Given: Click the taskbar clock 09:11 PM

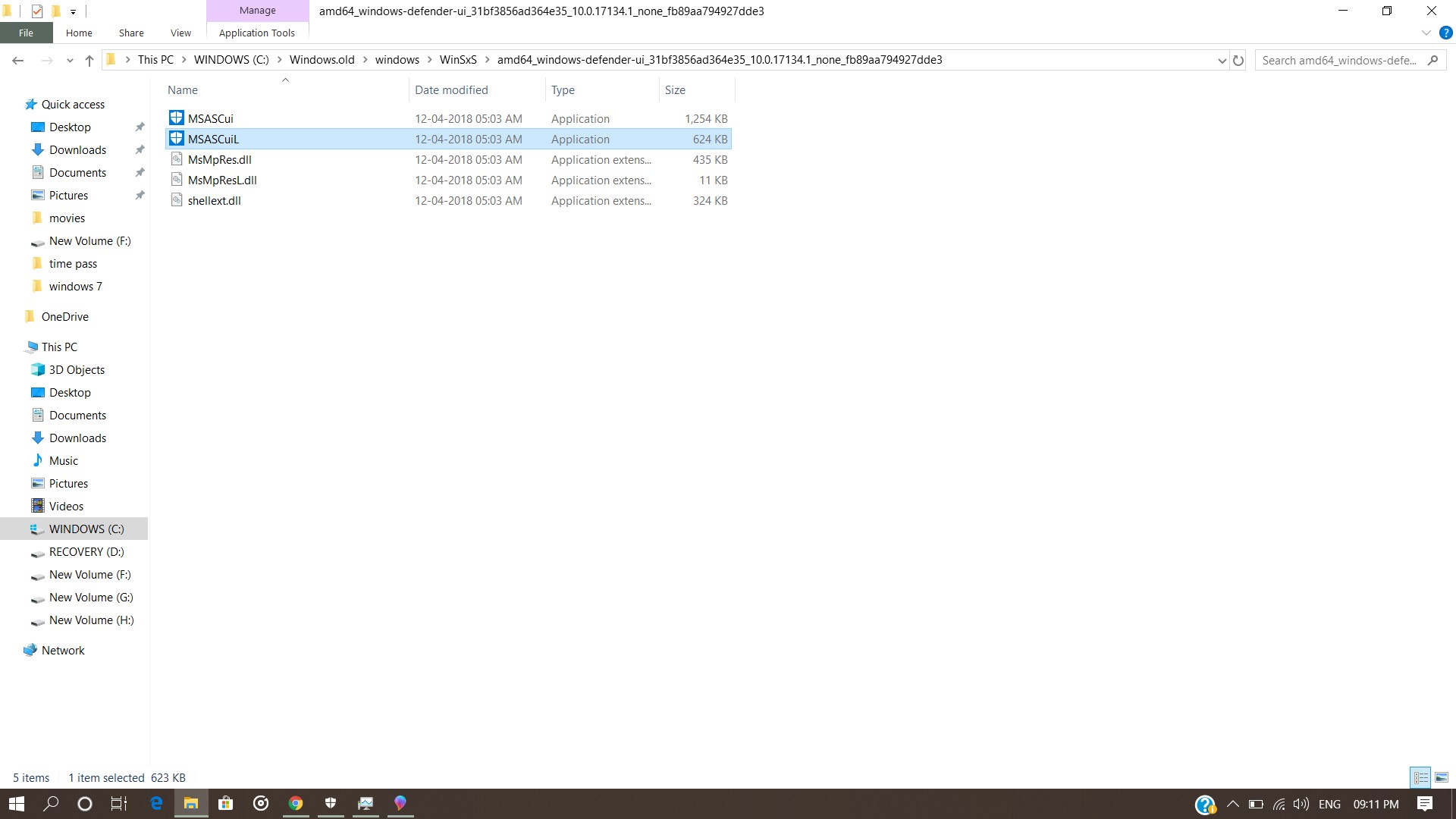Looking at the screenshot, I should (1376, 804).
